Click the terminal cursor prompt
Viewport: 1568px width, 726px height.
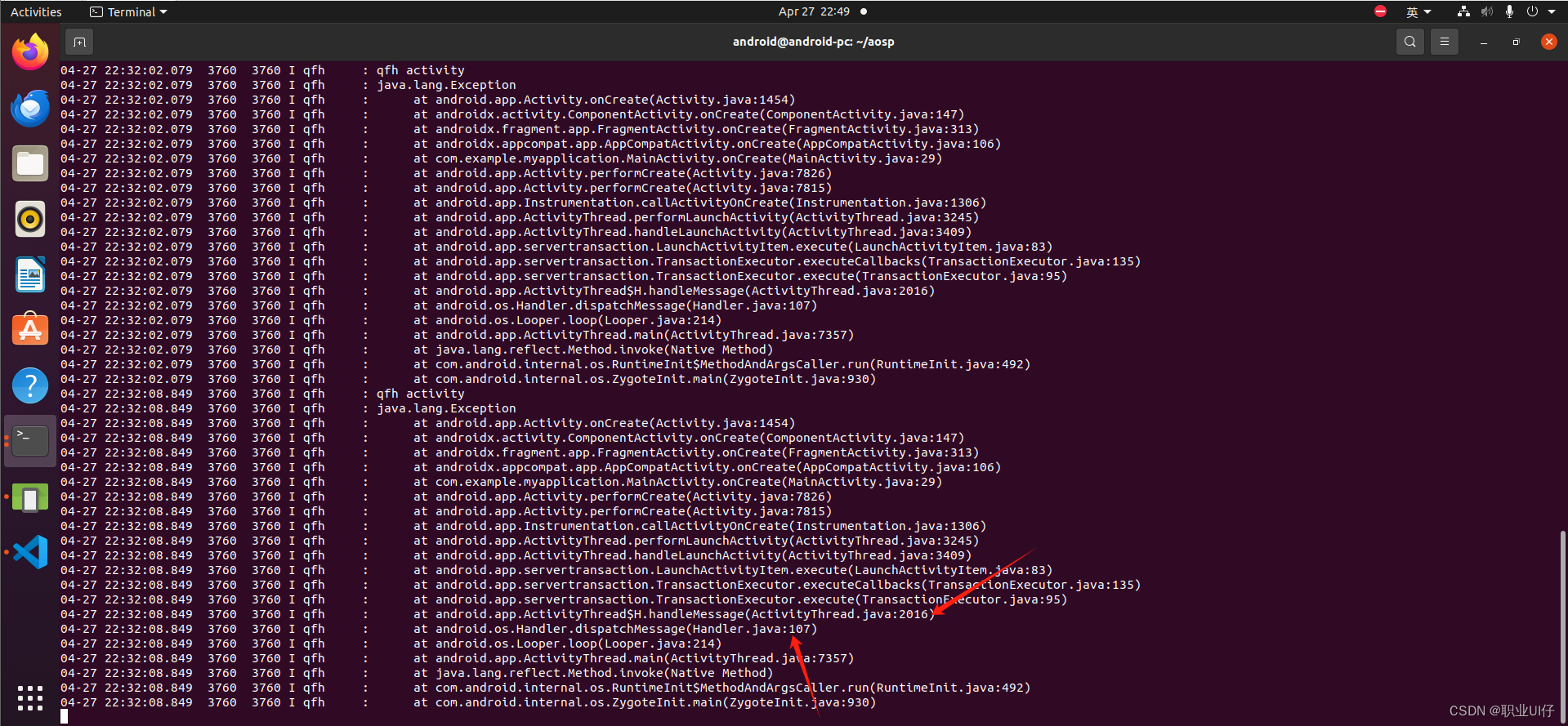64,716
